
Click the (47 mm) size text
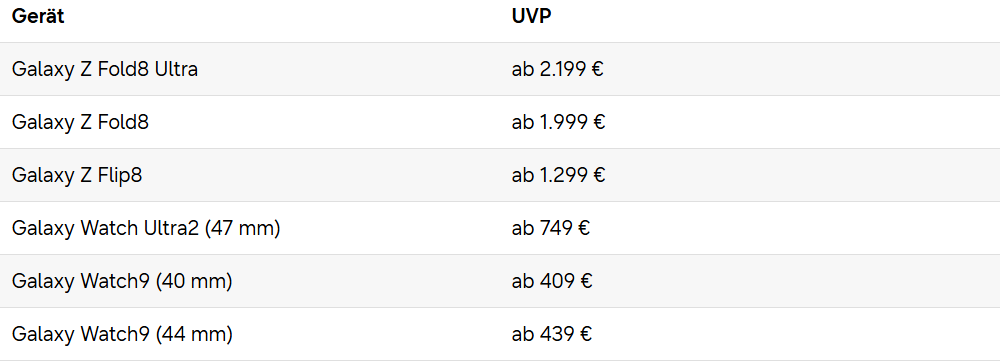242,228
